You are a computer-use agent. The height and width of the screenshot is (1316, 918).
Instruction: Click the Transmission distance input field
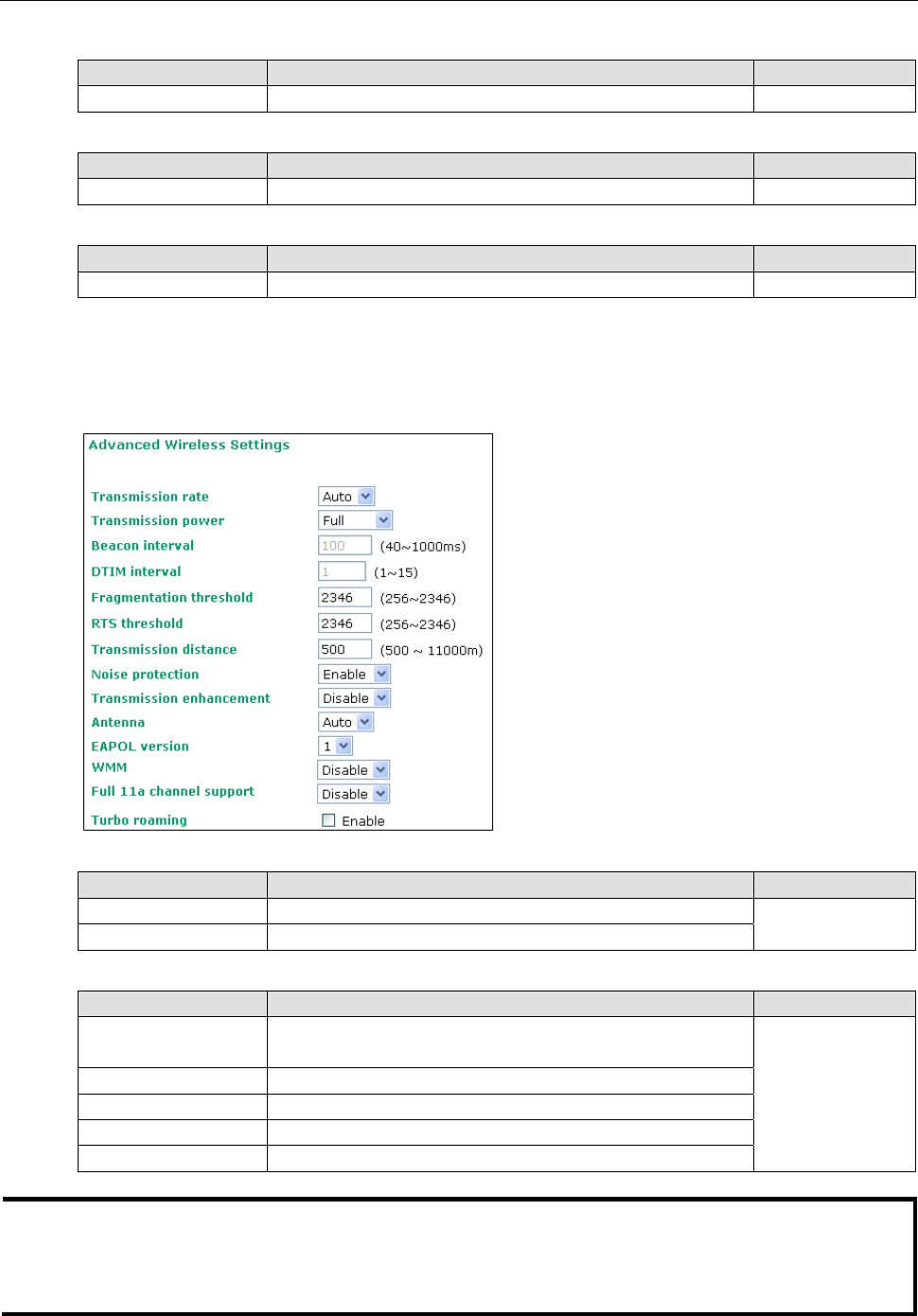click(x=344, y=649)
